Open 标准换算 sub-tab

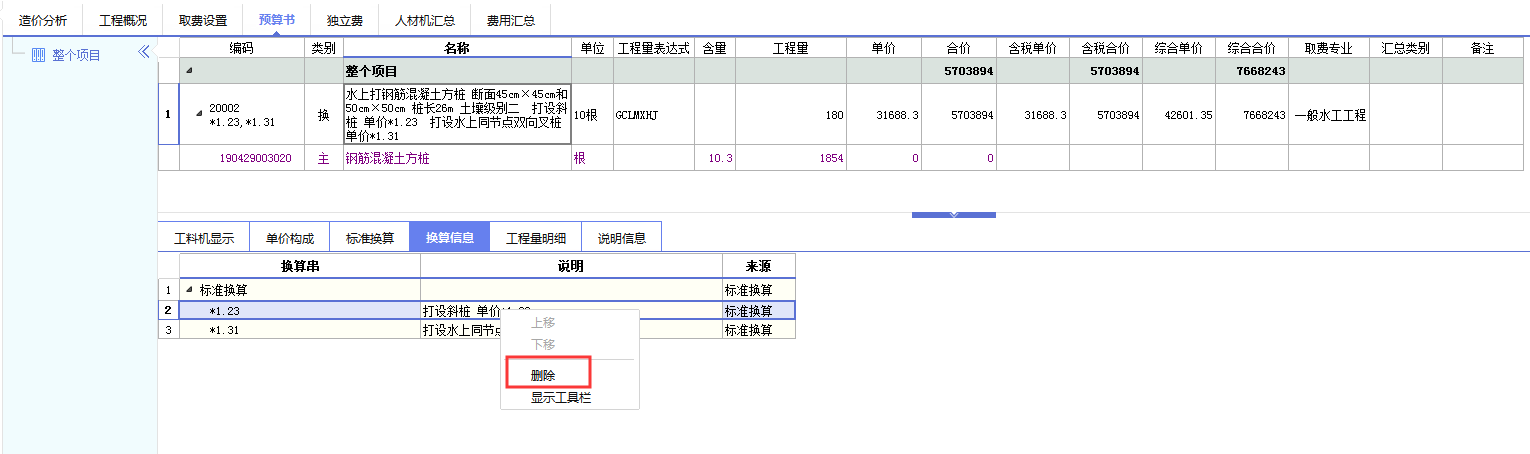click(x=370, y=238)
